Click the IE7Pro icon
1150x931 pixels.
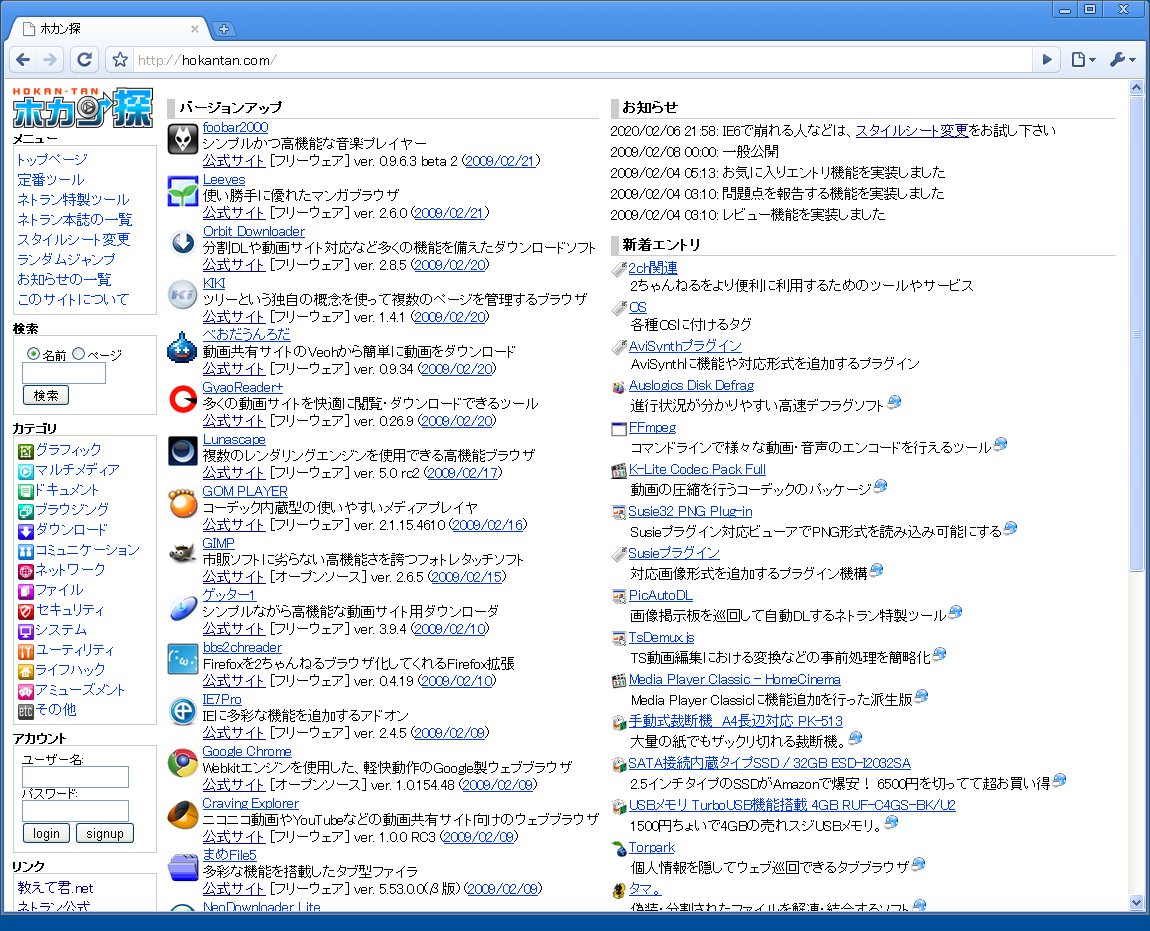click(x=183, y=712)
